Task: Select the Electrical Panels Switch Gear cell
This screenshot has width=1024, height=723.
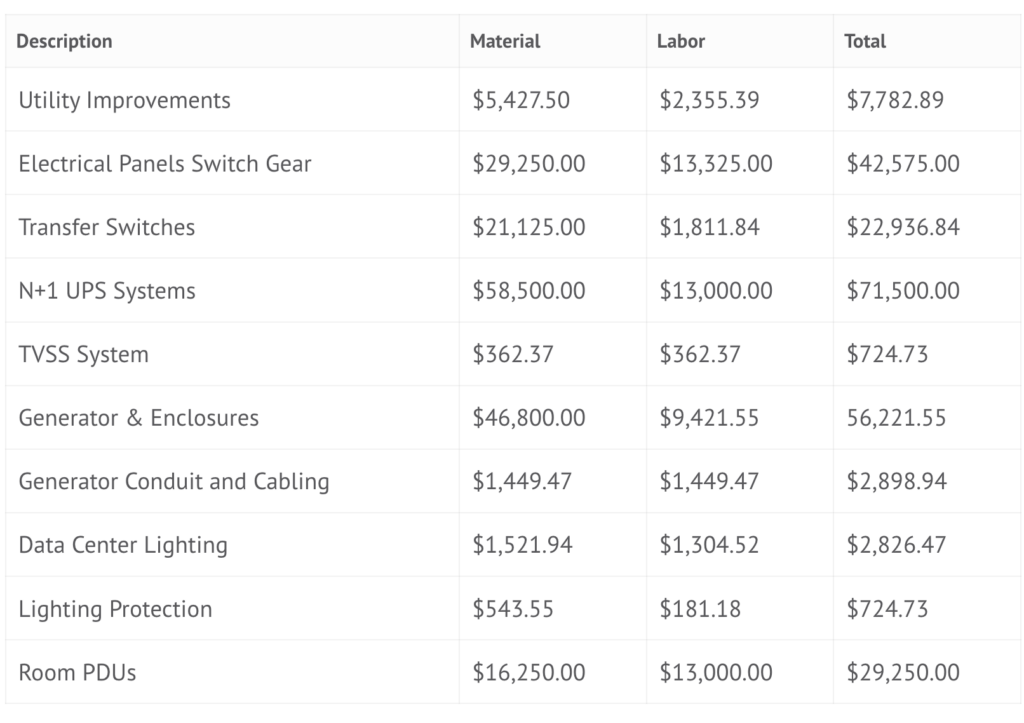Action: 165,164
